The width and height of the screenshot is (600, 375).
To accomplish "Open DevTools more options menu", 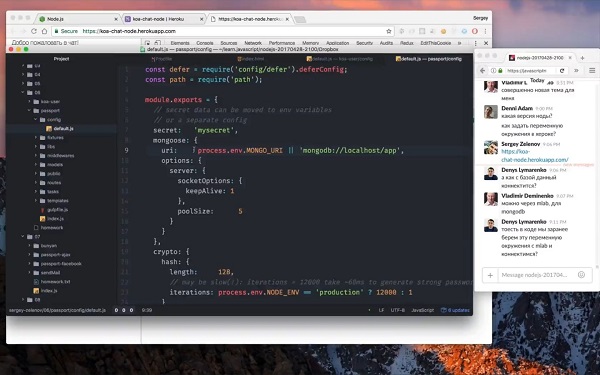I will click(476, 43).
